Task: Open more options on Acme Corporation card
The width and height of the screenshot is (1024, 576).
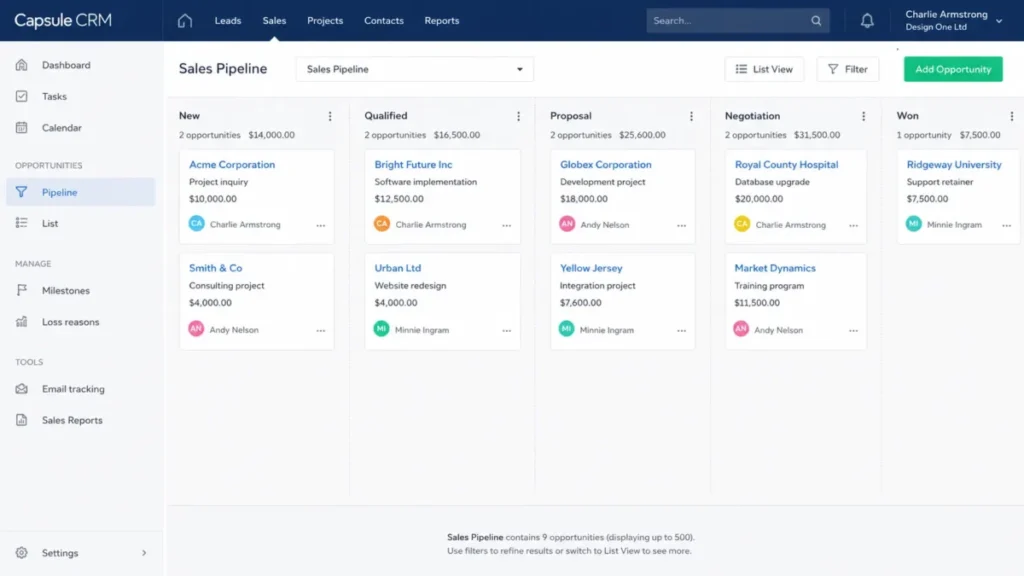Action: (x=321, y=225)
